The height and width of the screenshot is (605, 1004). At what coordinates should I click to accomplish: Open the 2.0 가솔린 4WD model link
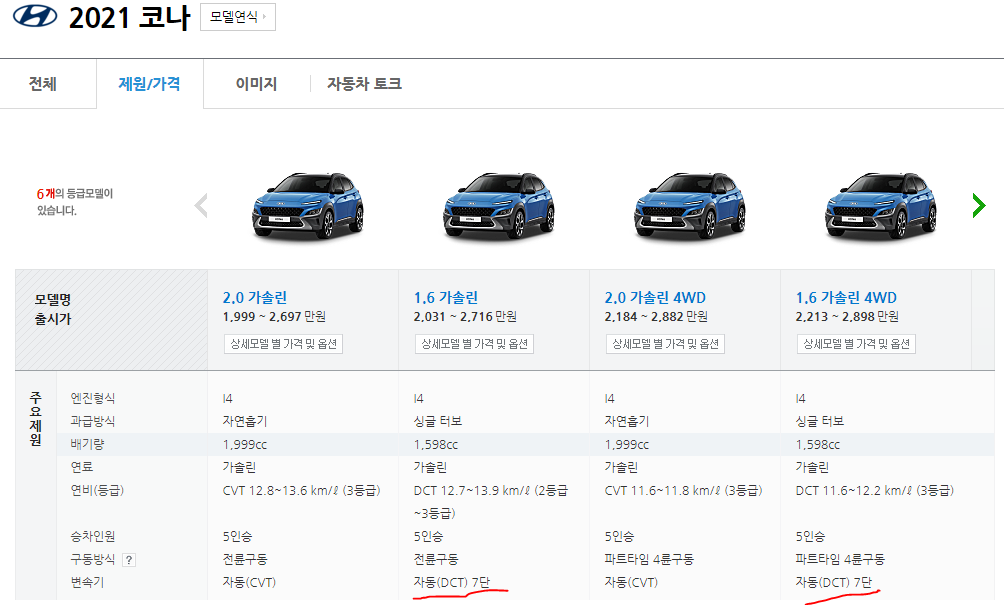click(x=655, y=298)
